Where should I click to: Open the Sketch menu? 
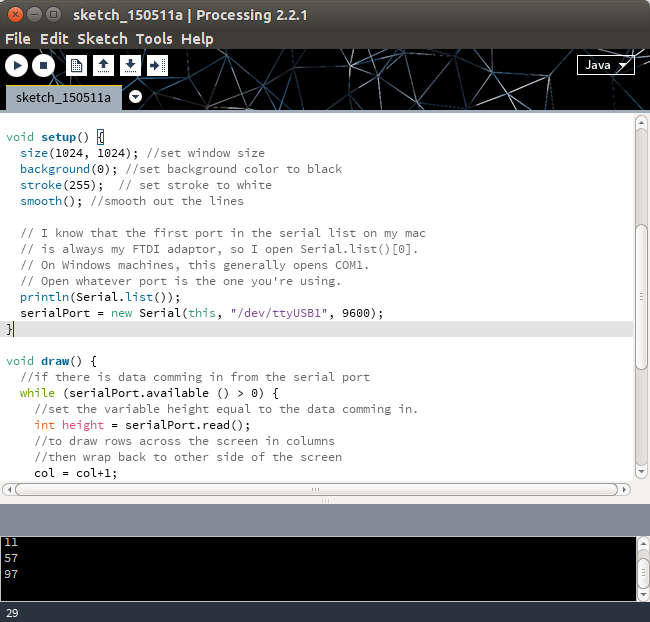click(102, 39)
